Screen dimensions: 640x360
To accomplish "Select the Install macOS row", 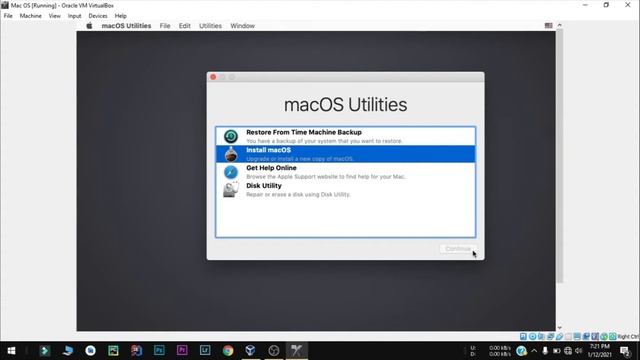I will [x=345, y=154].
